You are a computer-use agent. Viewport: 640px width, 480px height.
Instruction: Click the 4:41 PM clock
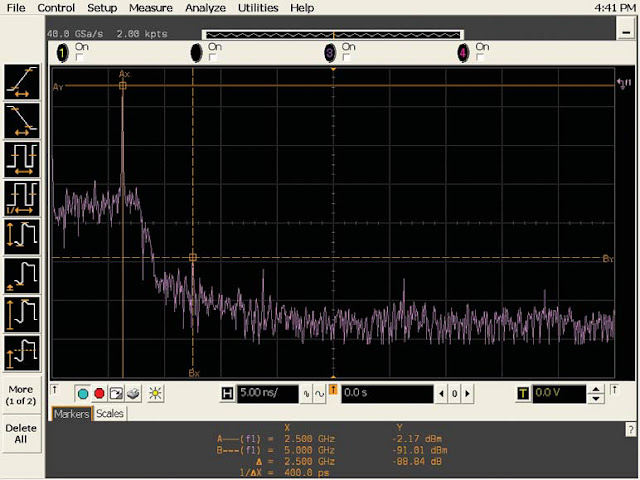click(615, 8)
